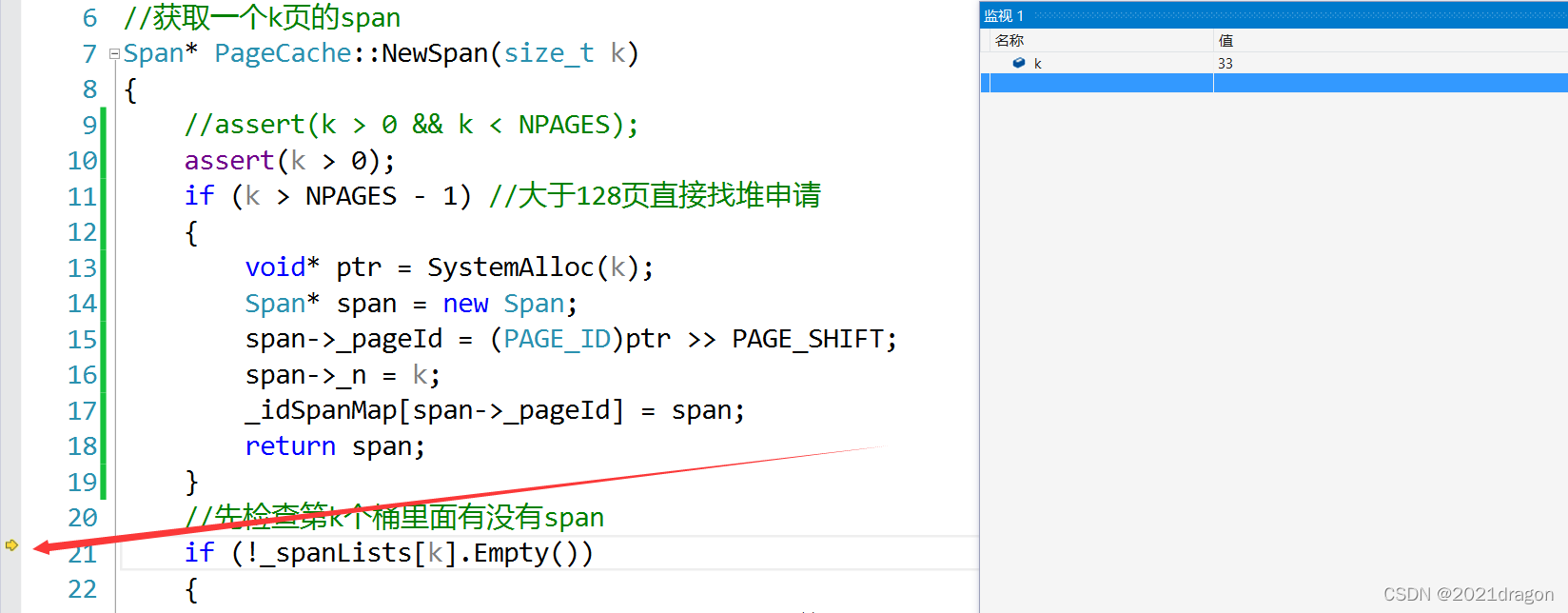
Task: Select value 33 in the Watch window
Action: click(x=1225, y=64)
